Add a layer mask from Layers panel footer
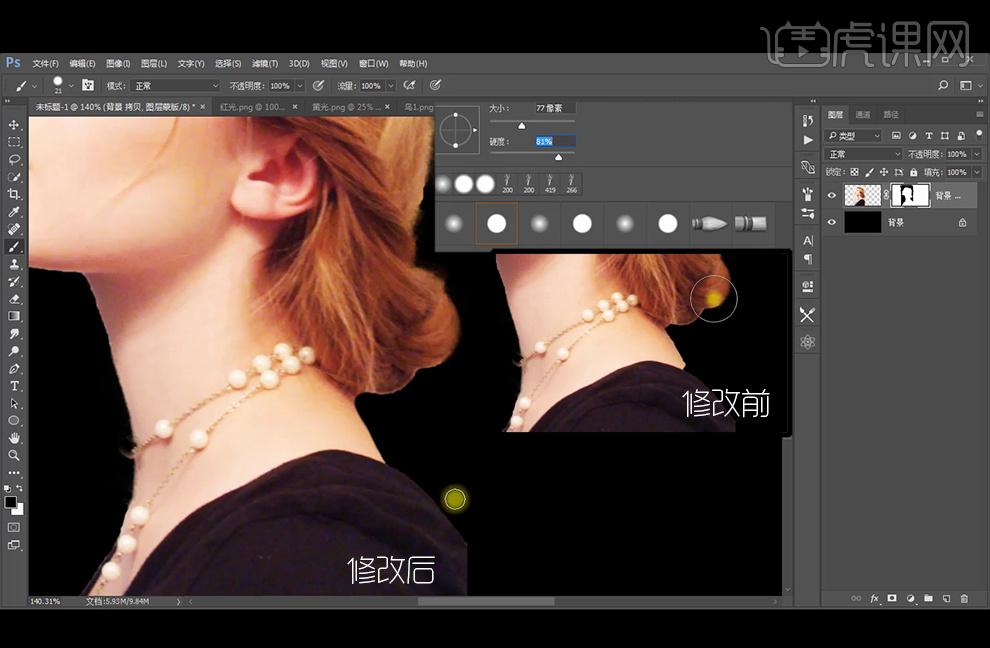 892,598
